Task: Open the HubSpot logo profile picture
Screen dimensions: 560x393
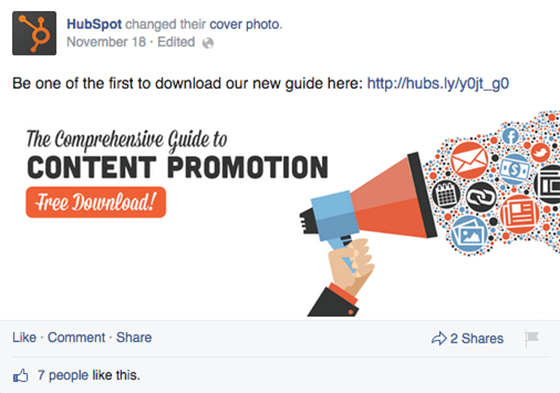Action: (x=34, y=33)
